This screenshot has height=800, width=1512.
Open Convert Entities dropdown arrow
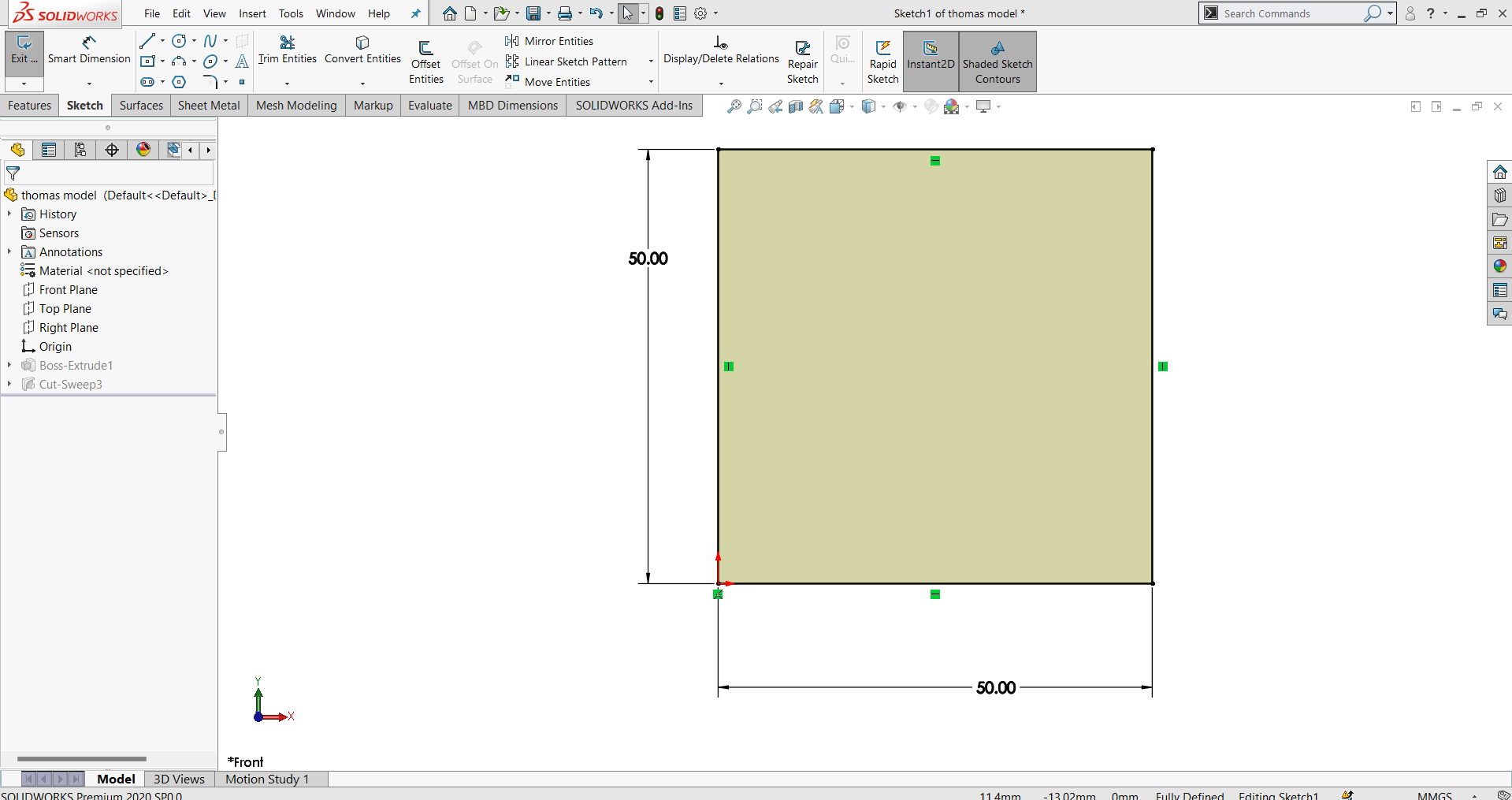pyautogui.click(x=362, y=83)
